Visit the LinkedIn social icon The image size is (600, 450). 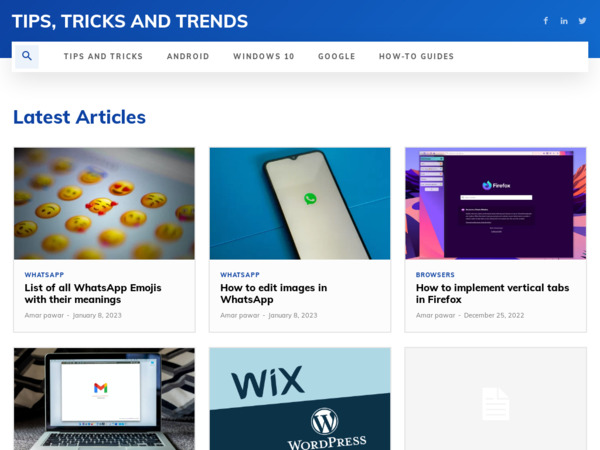pos(564,21)
